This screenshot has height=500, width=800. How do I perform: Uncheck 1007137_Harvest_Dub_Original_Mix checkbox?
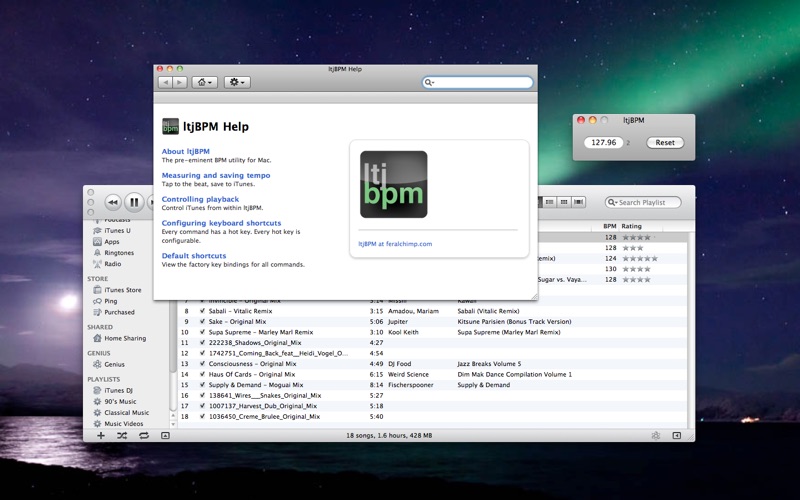(203, 406)
